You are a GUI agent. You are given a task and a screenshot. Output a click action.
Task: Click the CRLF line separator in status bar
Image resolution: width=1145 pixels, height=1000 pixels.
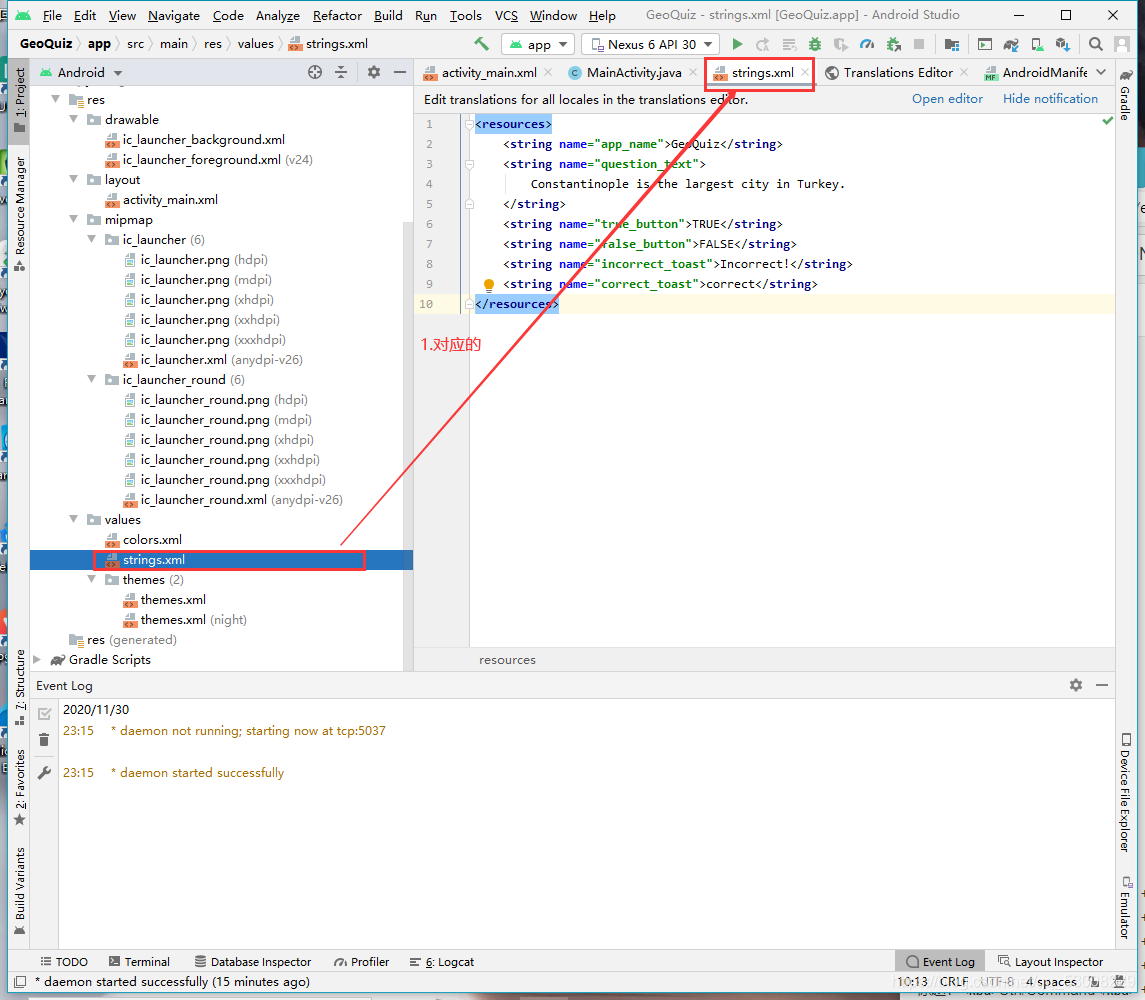pyautogui.click(x=954, y=982)
